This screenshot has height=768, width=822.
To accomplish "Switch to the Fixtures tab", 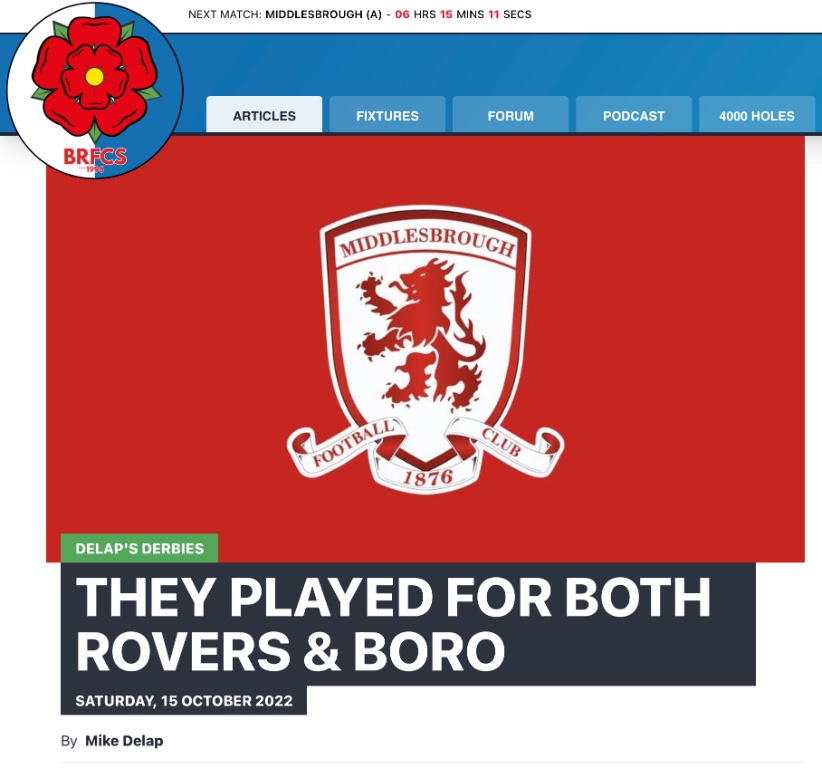I will pyautogui.click(x=387, y=115).
